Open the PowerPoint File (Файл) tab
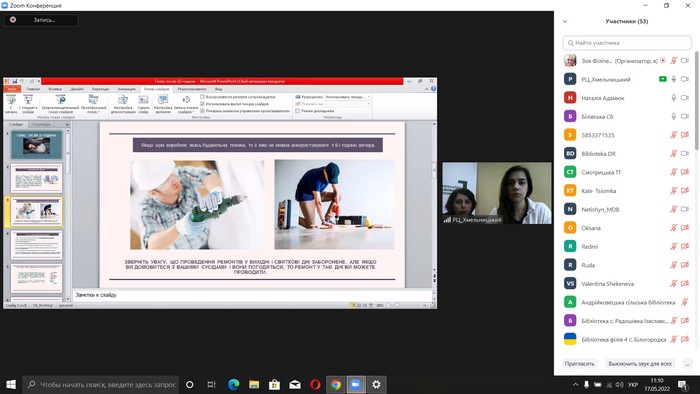The height and width of the screenshot is (394, 700). (12, 89)
